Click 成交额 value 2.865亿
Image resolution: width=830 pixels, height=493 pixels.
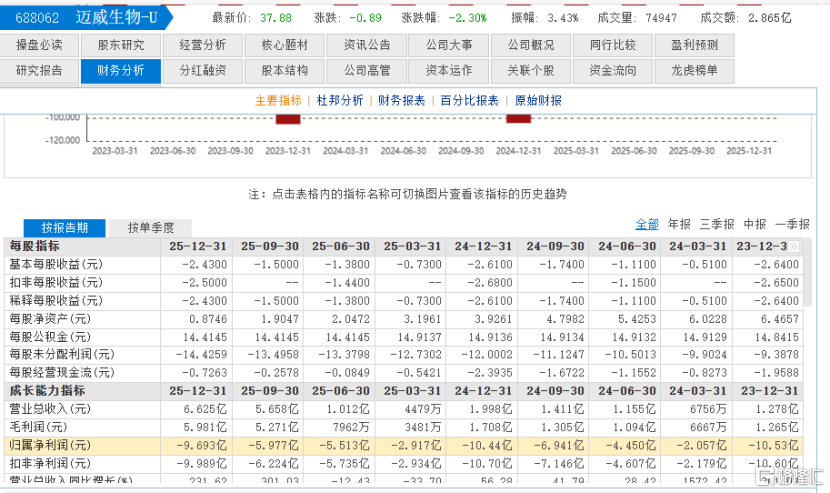(x=770, y=18)
